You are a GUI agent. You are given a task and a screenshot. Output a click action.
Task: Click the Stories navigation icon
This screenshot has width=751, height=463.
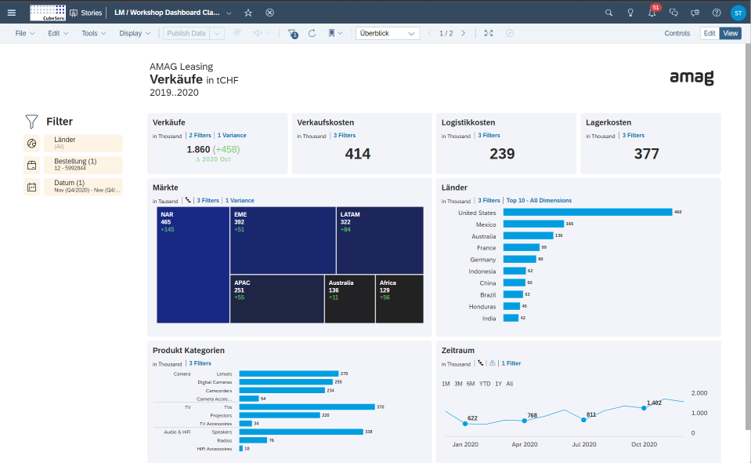point(73,13)
